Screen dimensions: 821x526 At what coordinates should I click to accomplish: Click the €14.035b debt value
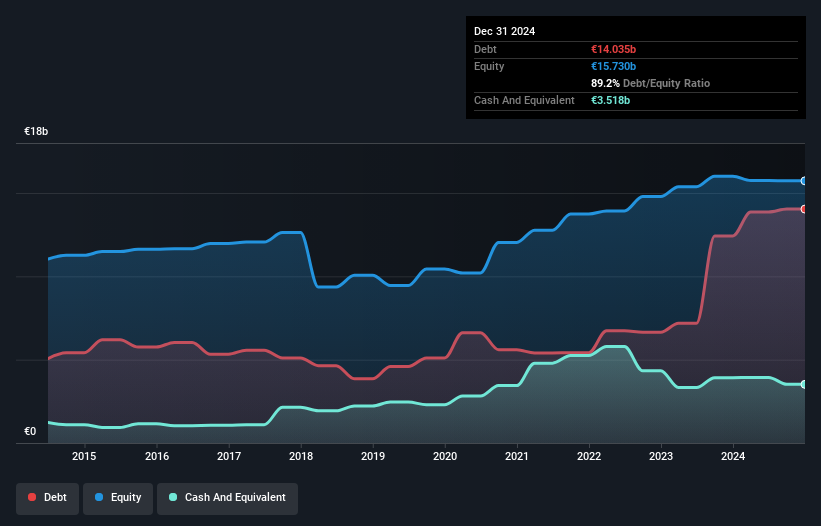pos(613,49)
